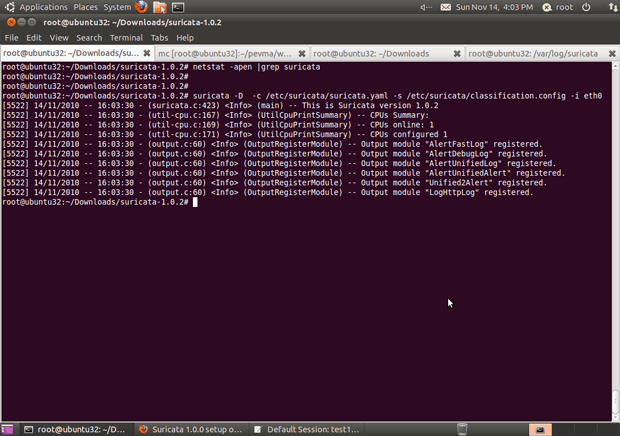Click the CPUs Summary: line

pos(216,115)
